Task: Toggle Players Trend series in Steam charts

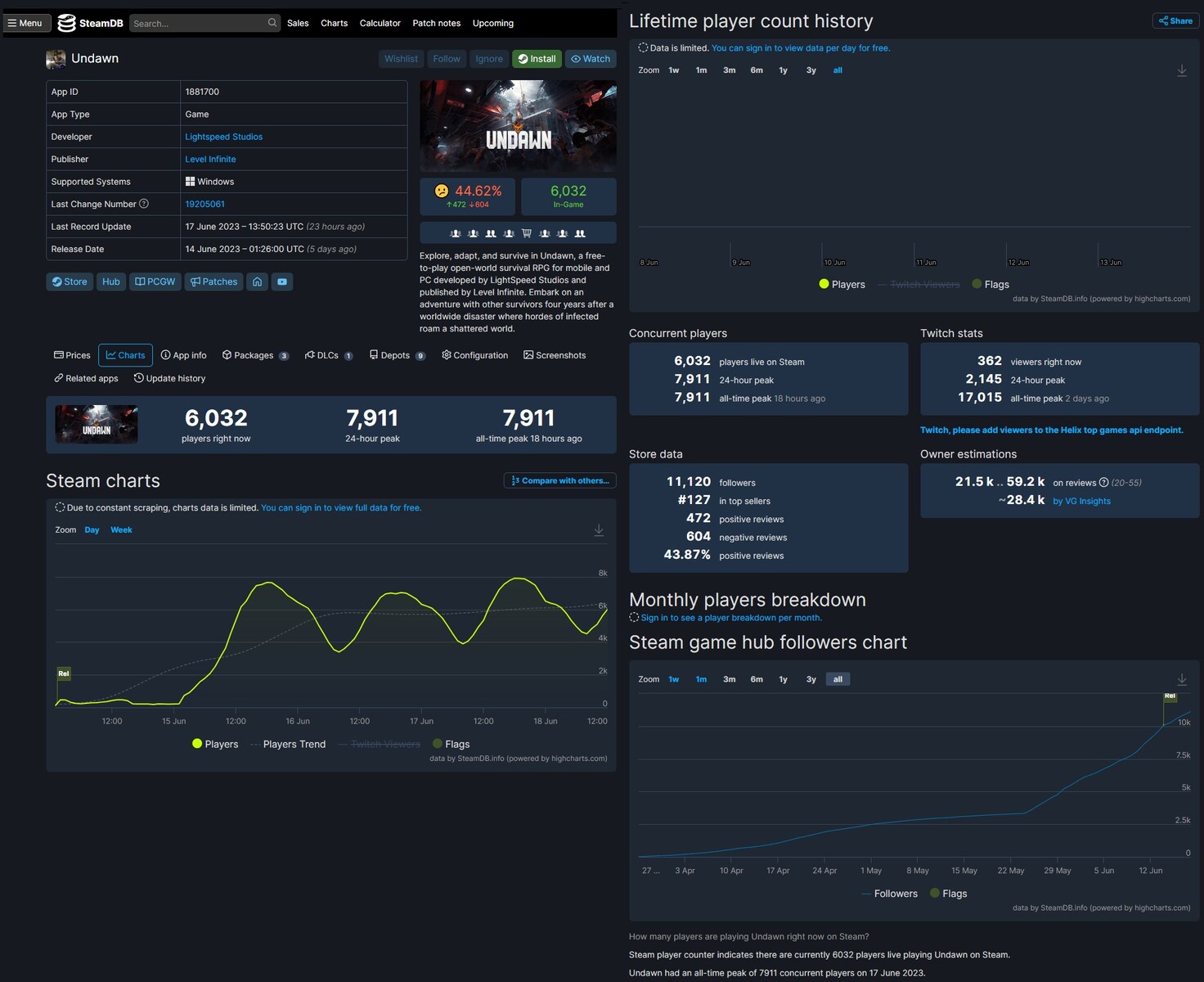Action: 288,745
